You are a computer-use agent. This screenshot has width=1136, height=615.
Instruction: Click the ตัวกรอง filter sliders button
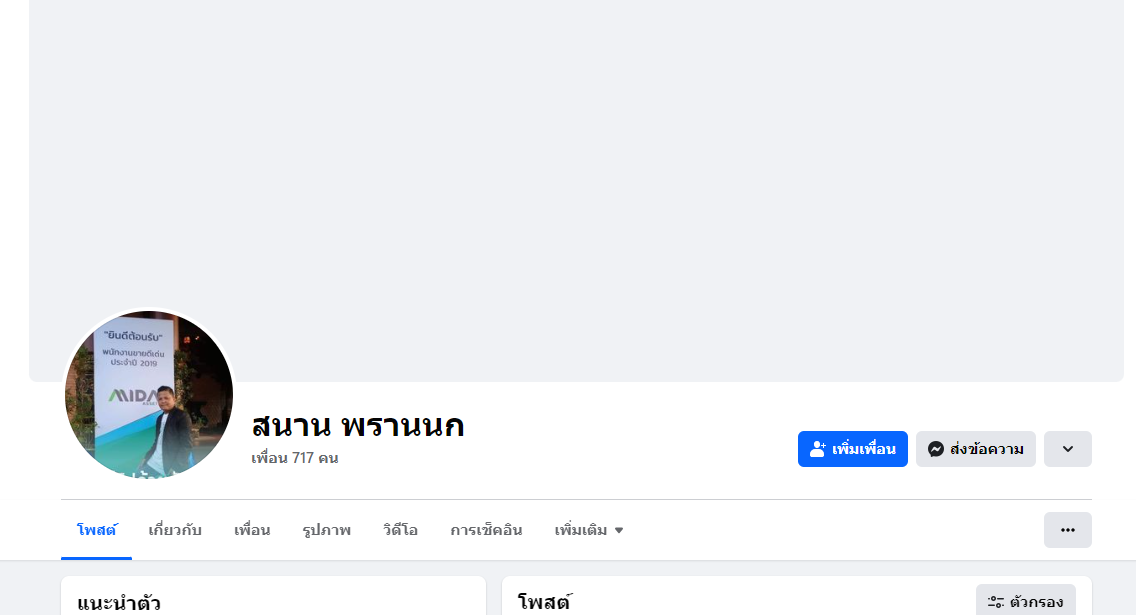pyautogui.click(x=1025, y=602)
